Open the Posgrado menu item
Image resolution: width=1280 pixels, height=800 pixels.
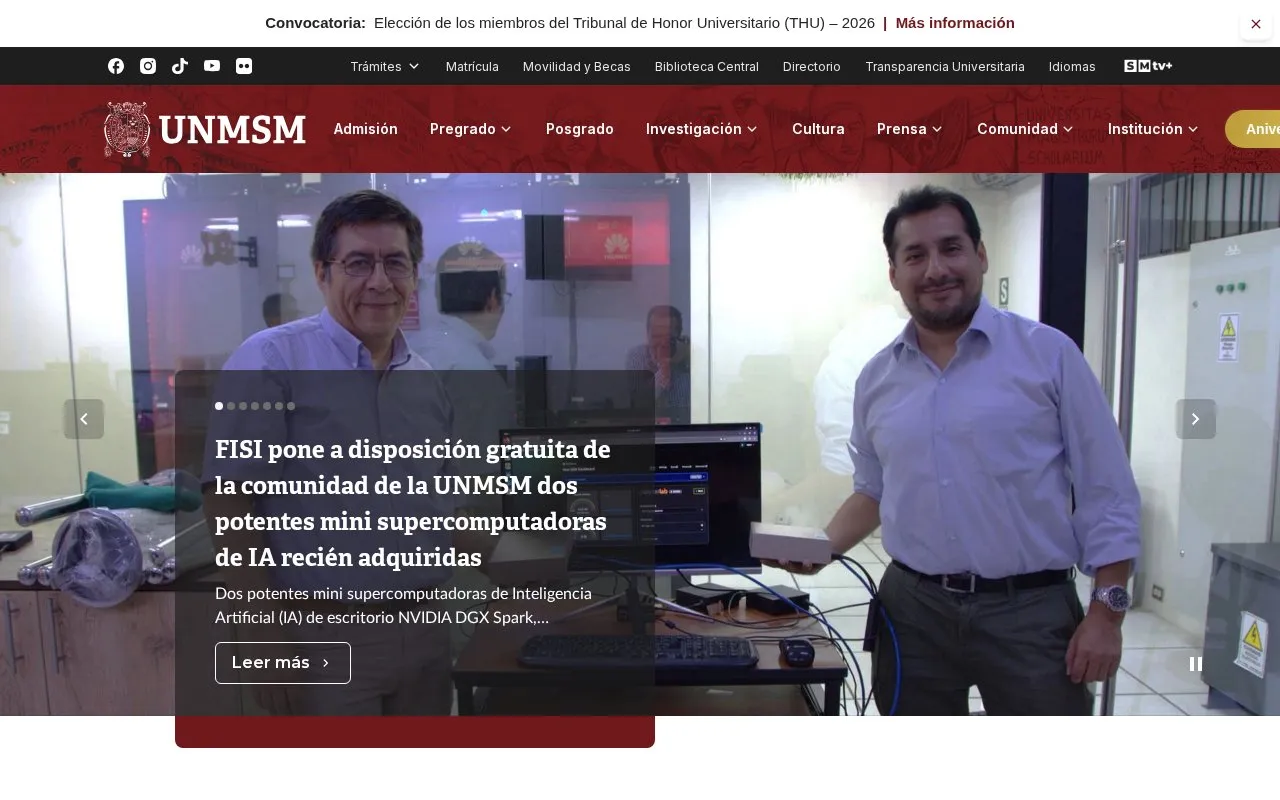pyautogui.click(x=580, y=129)
